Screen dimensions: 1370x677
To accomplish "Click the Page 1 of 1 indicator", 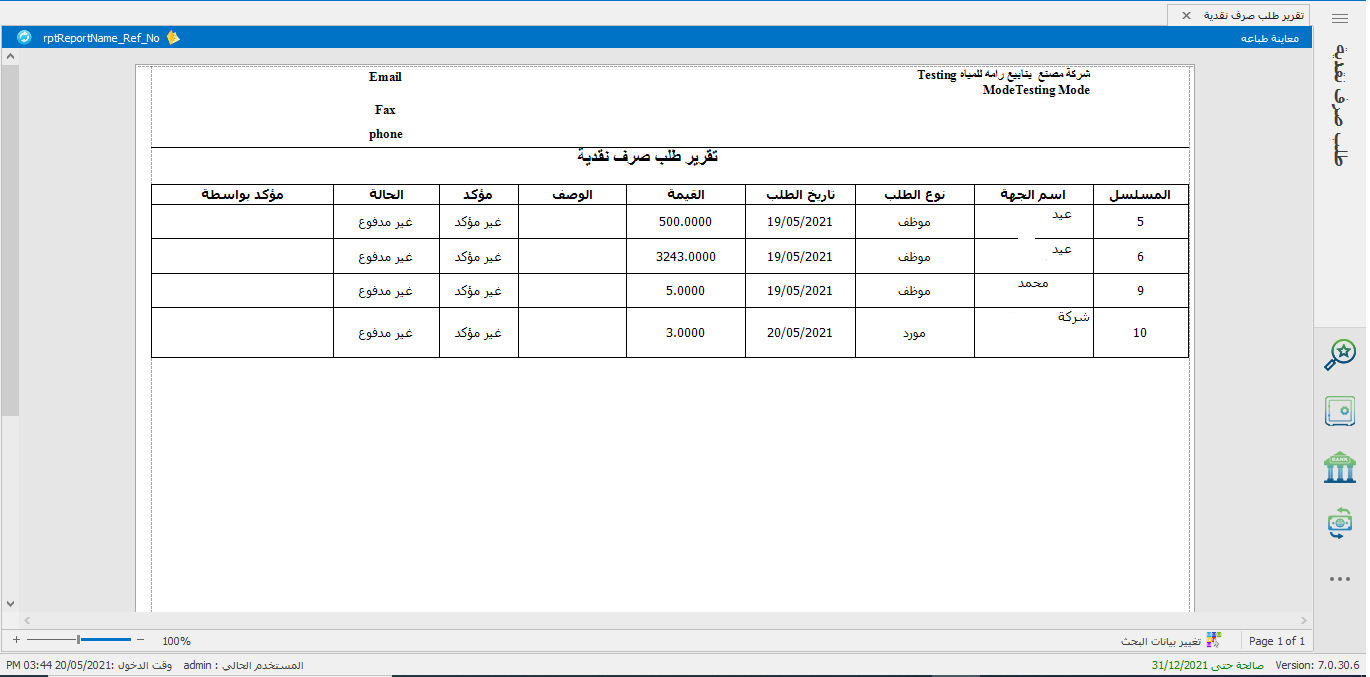I will tap(1277, 641).
